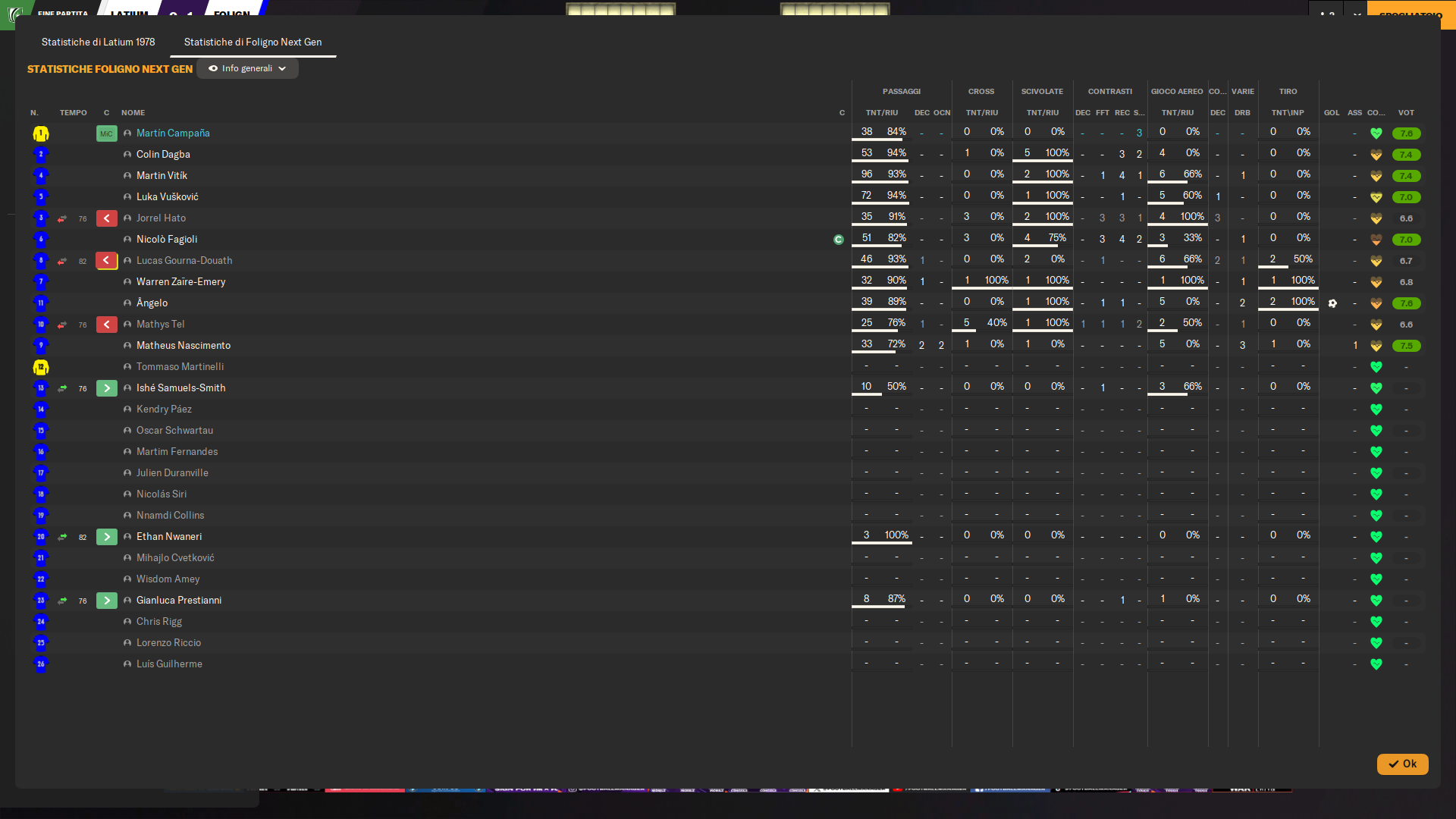Click the red substituted-off arrow for Lucas Gourna-Douath
This screenshot has width=1456, height=819.
(107, 261)
